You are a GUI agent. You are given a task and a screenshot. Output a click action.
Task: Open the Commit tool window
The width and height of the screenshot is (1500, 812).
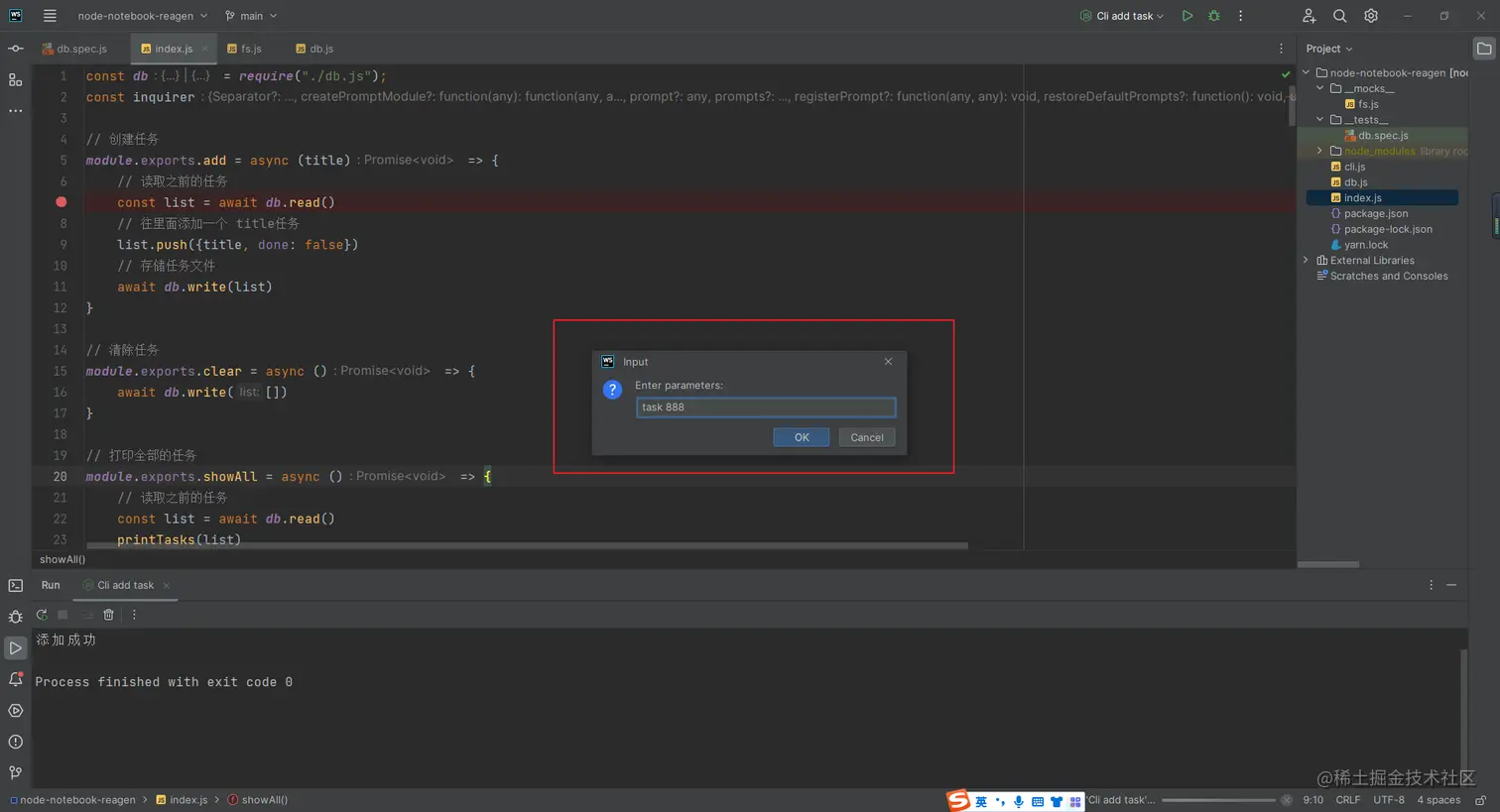16,49
